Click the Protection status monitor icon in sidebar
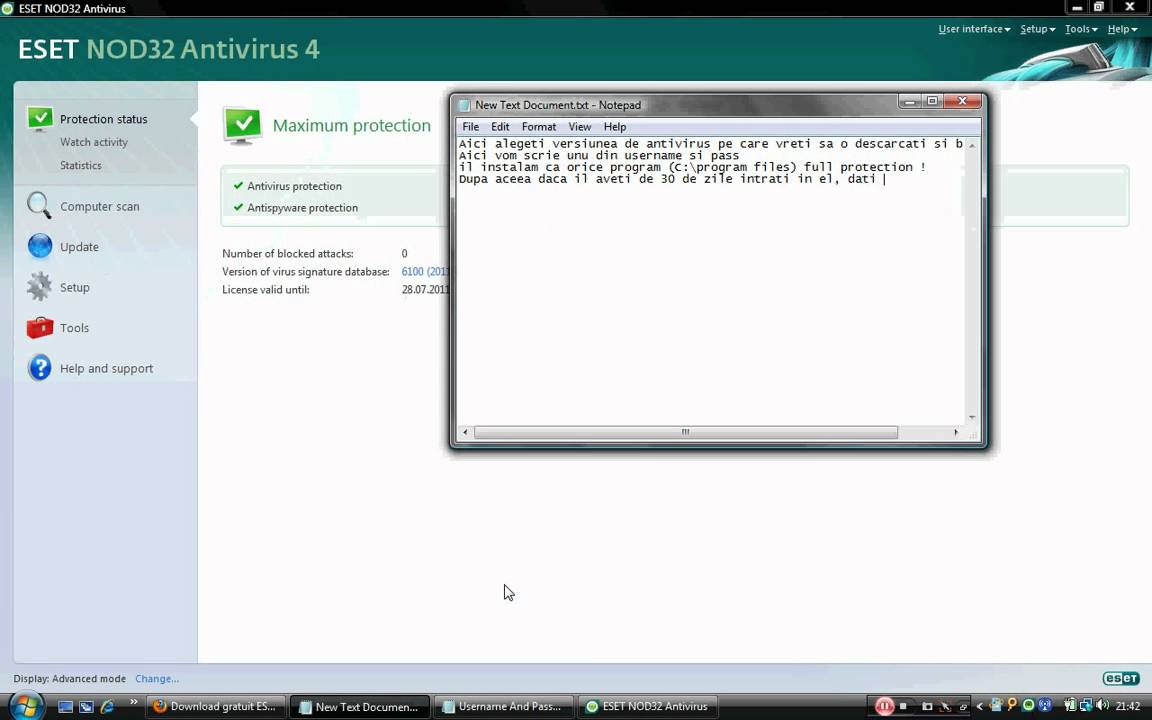This screenshot has height=720, width=1152. point(40,119)
